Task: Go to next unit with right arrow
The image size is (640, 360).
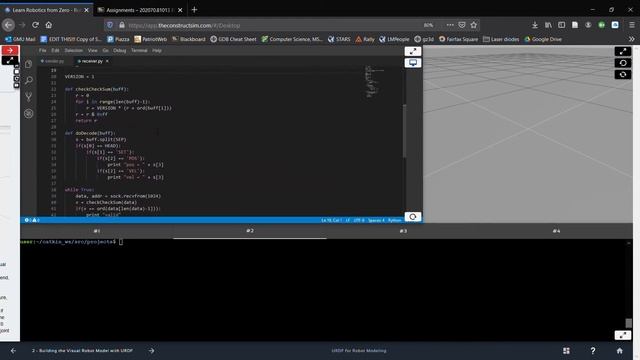Action: click(x=151, y=351)
